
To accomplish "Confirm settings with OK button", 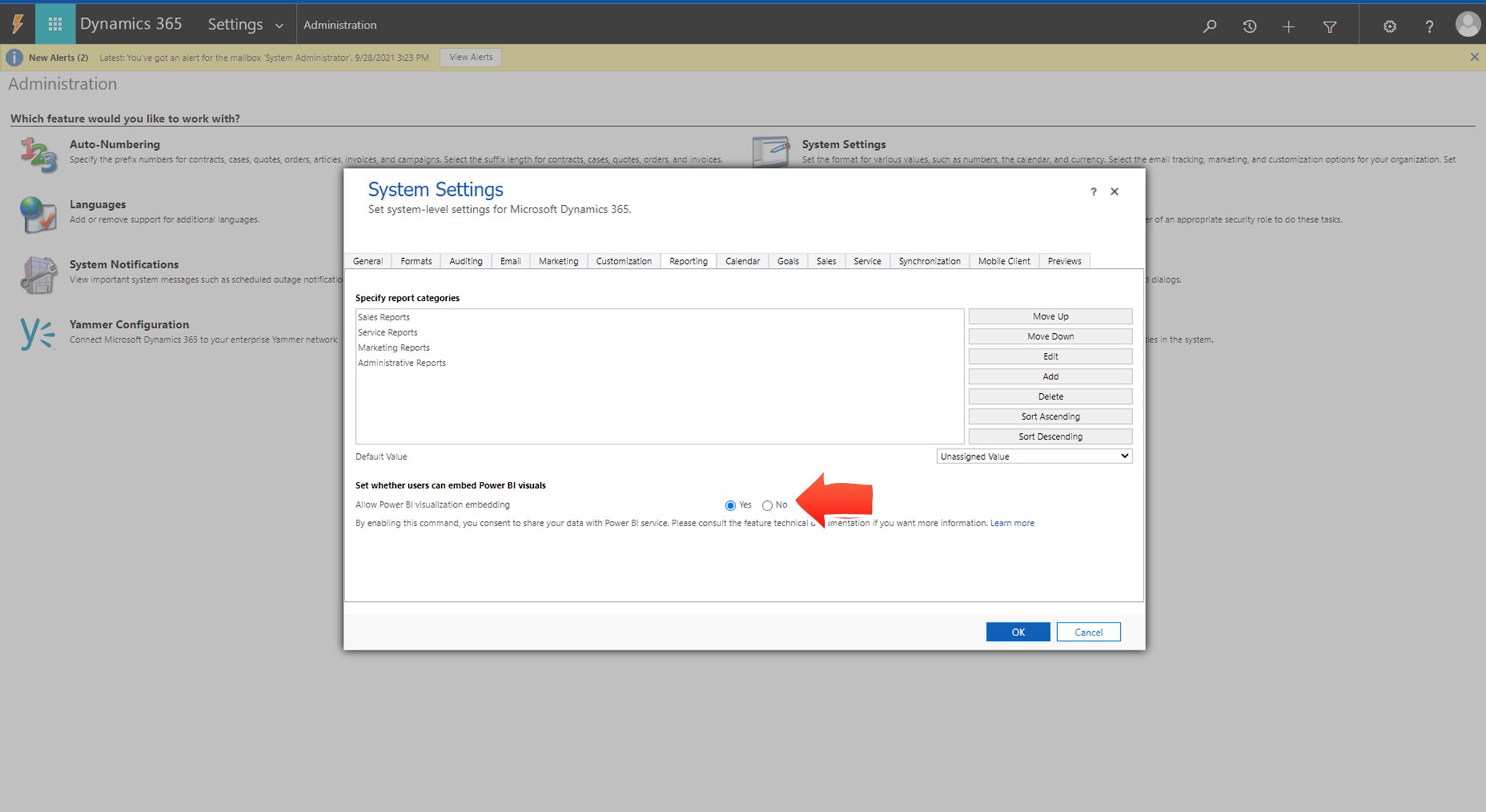I will 1018,632.
